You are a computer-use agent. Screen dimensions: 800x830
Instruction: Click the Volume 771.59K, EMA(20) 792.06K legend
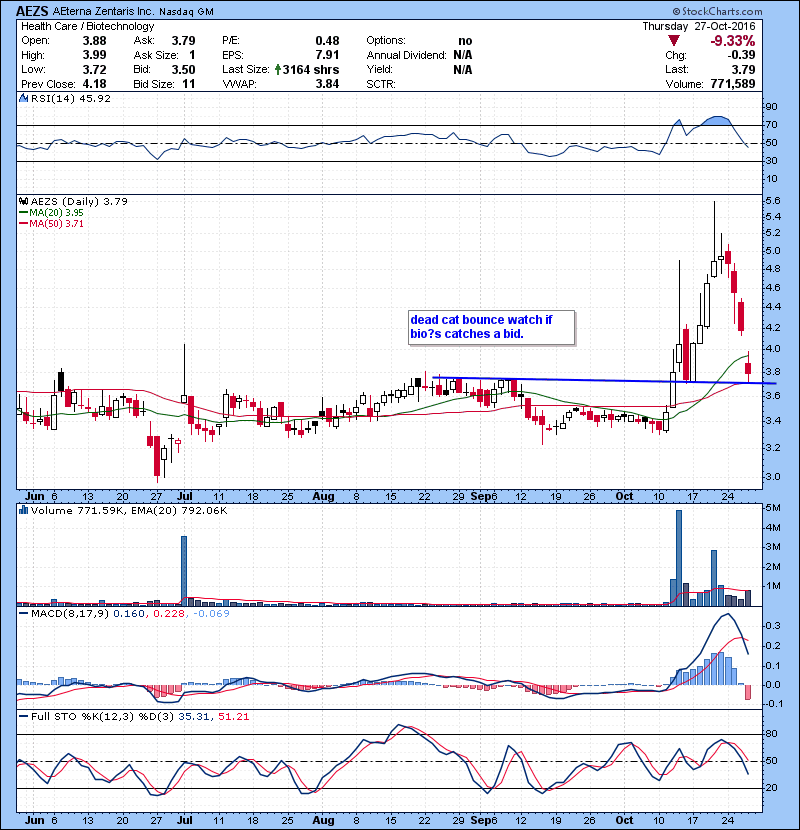click(x=129, y=510)
